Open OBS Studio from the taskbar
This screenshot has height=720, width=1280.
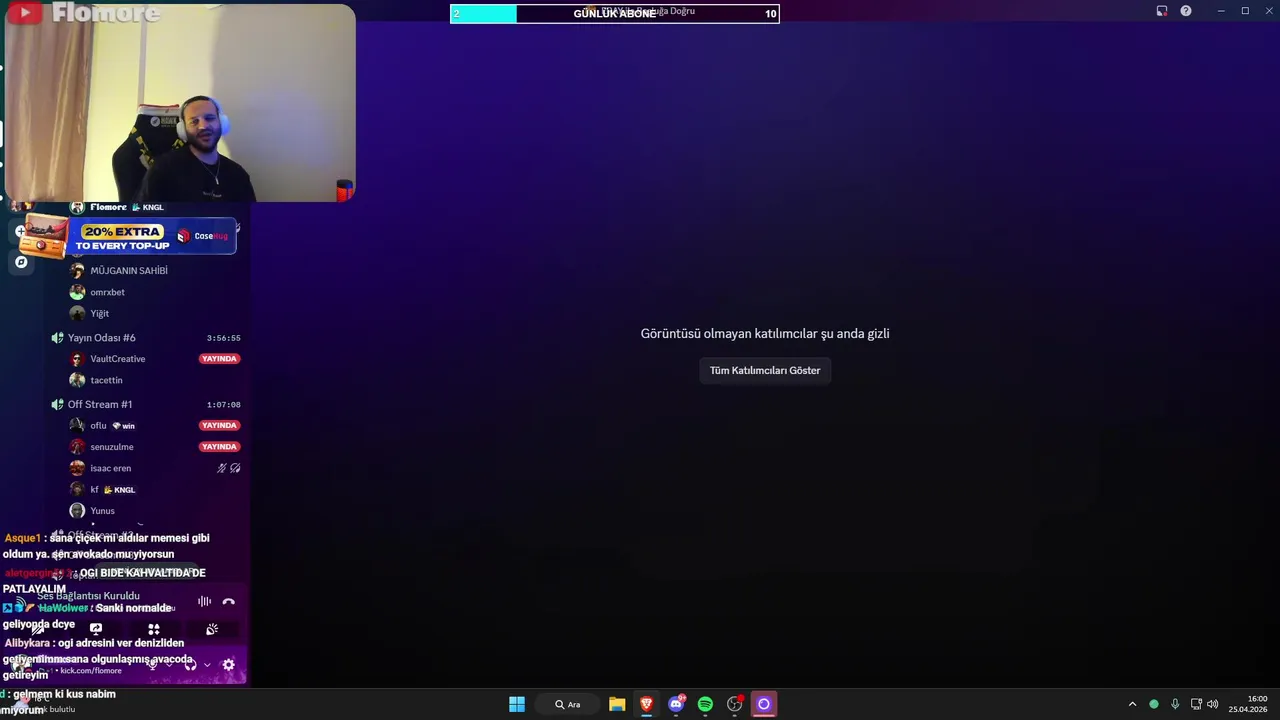pyautogui.click(x=734, y=704)
